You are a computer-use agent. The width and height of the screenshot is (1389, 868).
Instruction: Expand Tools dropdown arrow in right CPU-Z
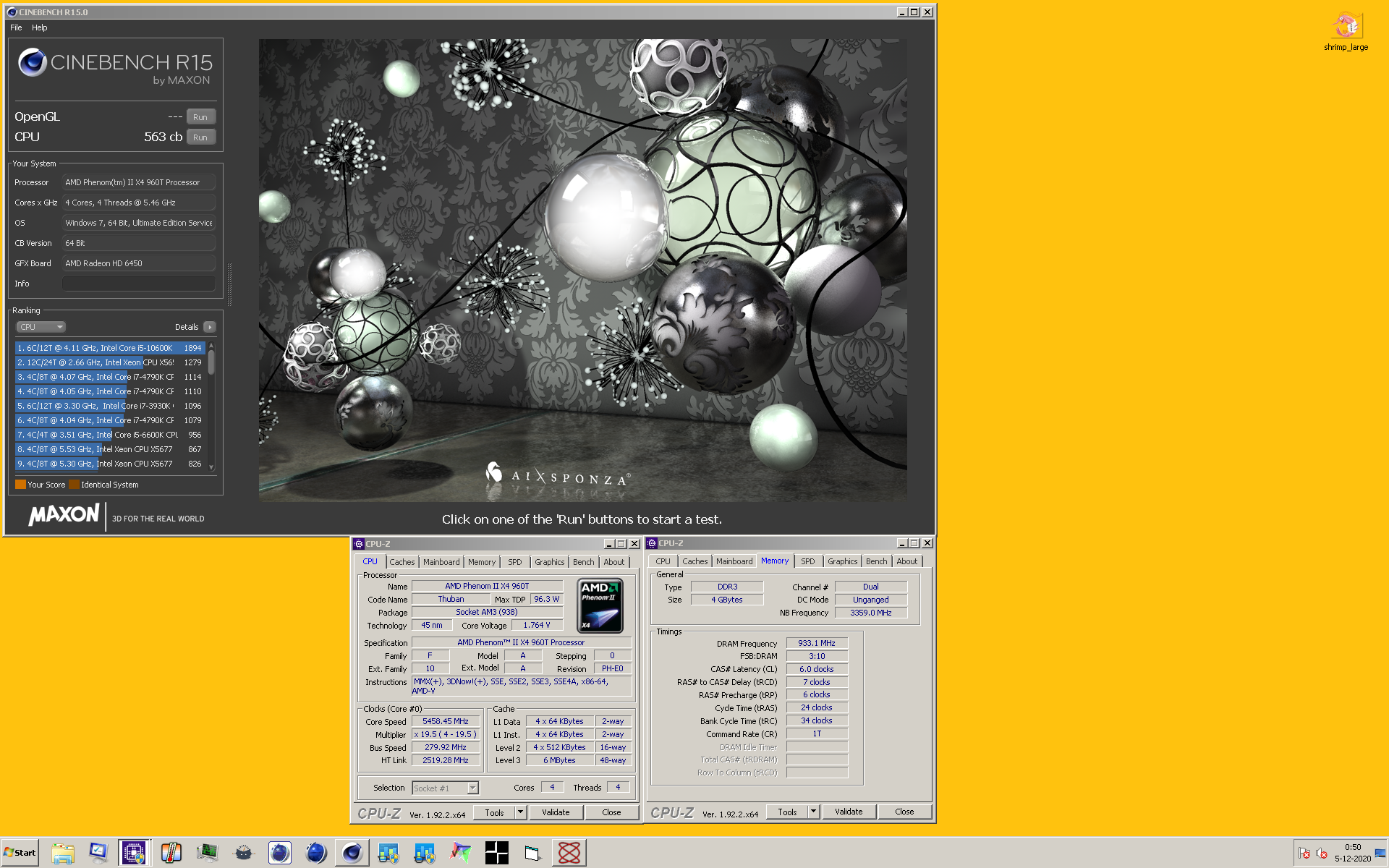pyautogui.click(x=813, y=812)
